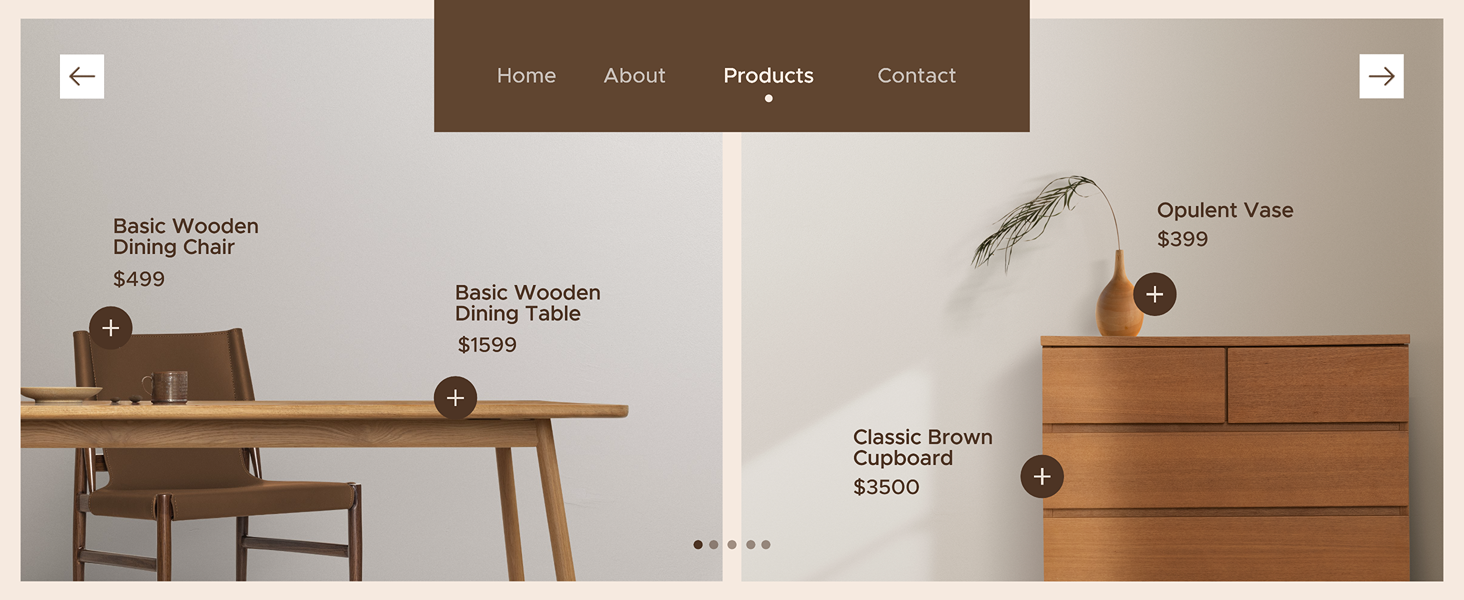Click the $3500 cupboard price label
Screen dimensions: 1464x600
[886, 487]
